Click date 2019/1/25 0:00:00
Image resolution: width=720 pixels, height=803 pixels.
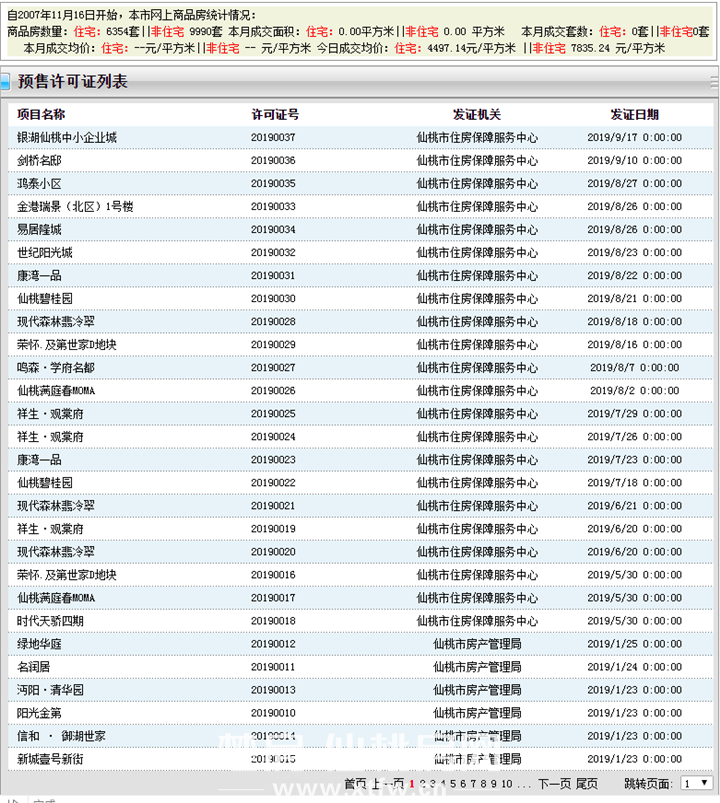pos(634,644)
